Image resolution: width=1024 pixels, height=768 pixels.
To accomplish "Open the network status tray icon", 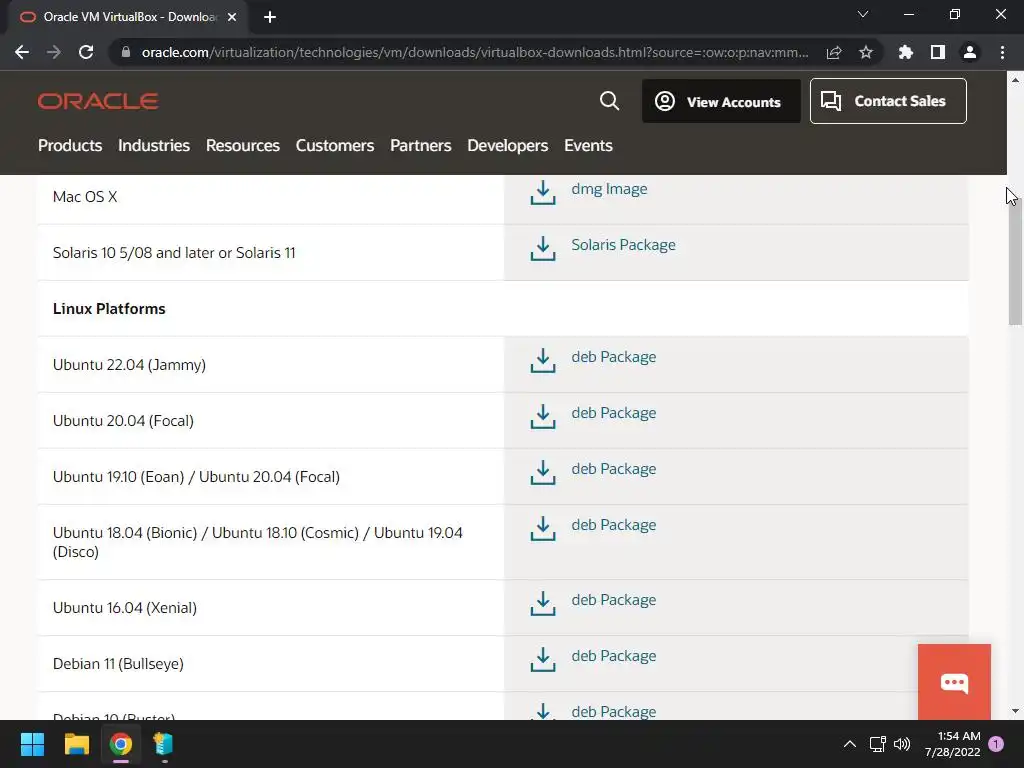I will tap(878, 744).
